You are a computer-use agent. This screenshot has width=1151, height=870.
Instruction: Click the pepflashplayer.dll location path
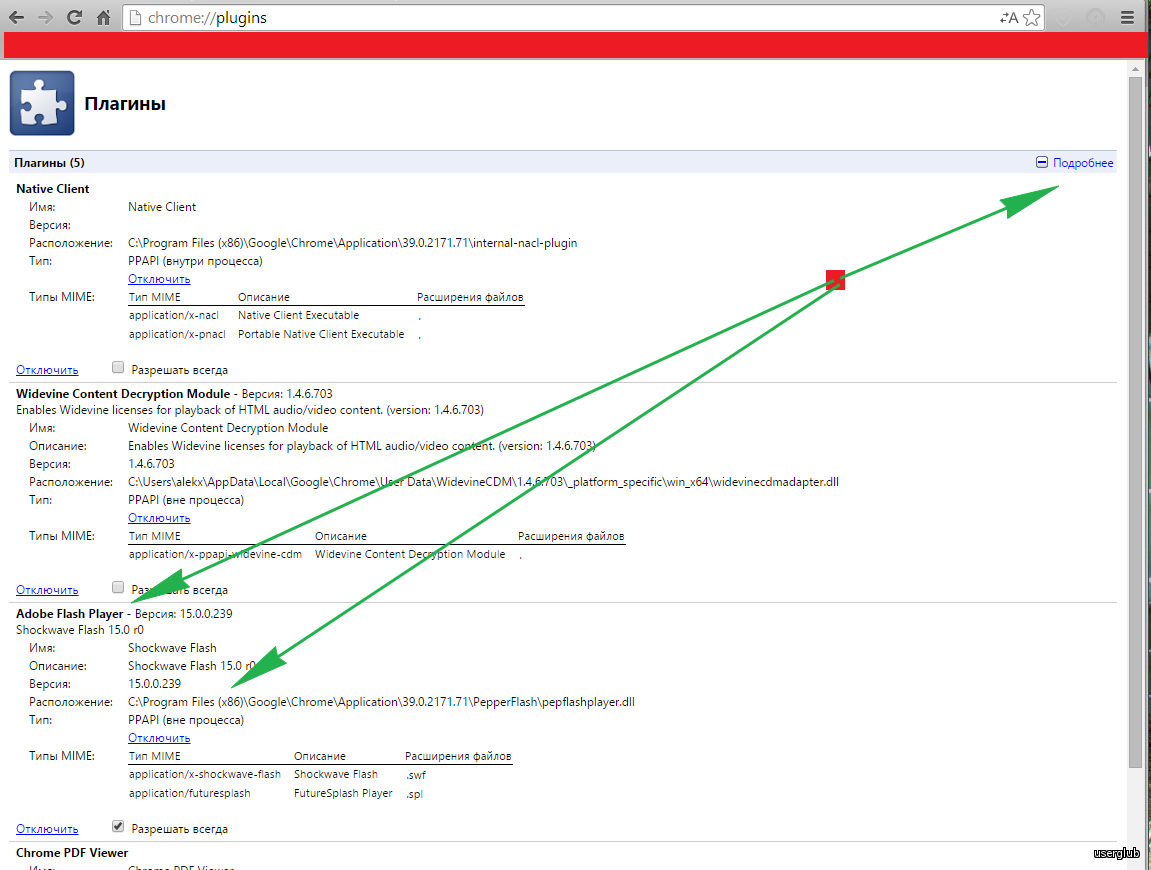click(x=381, y=703)
